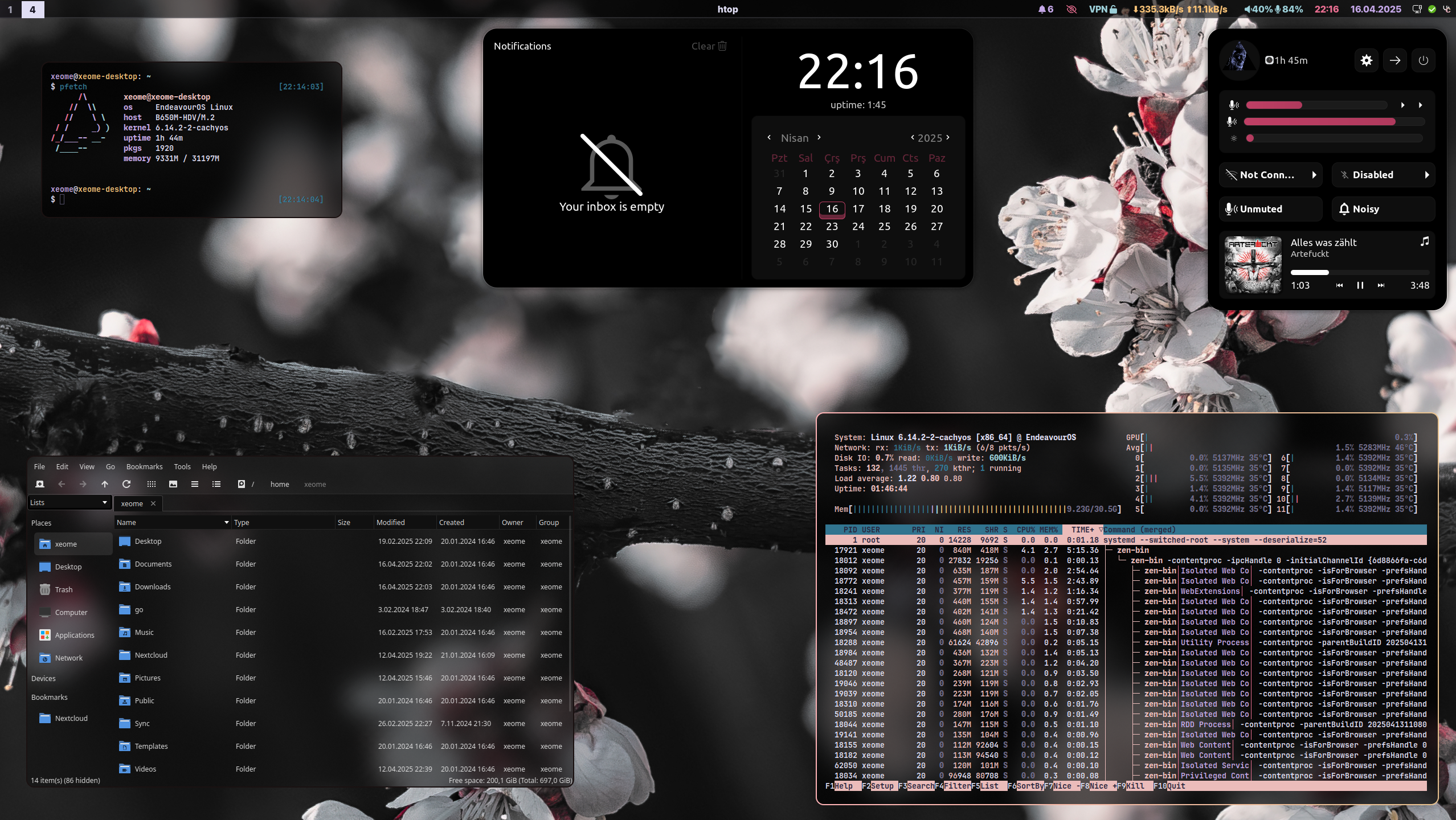Expand the Not Connected Wi-Fi arrow
Image resolution: width=1456 pixels, height=820 pixels.
[1314, 175]
